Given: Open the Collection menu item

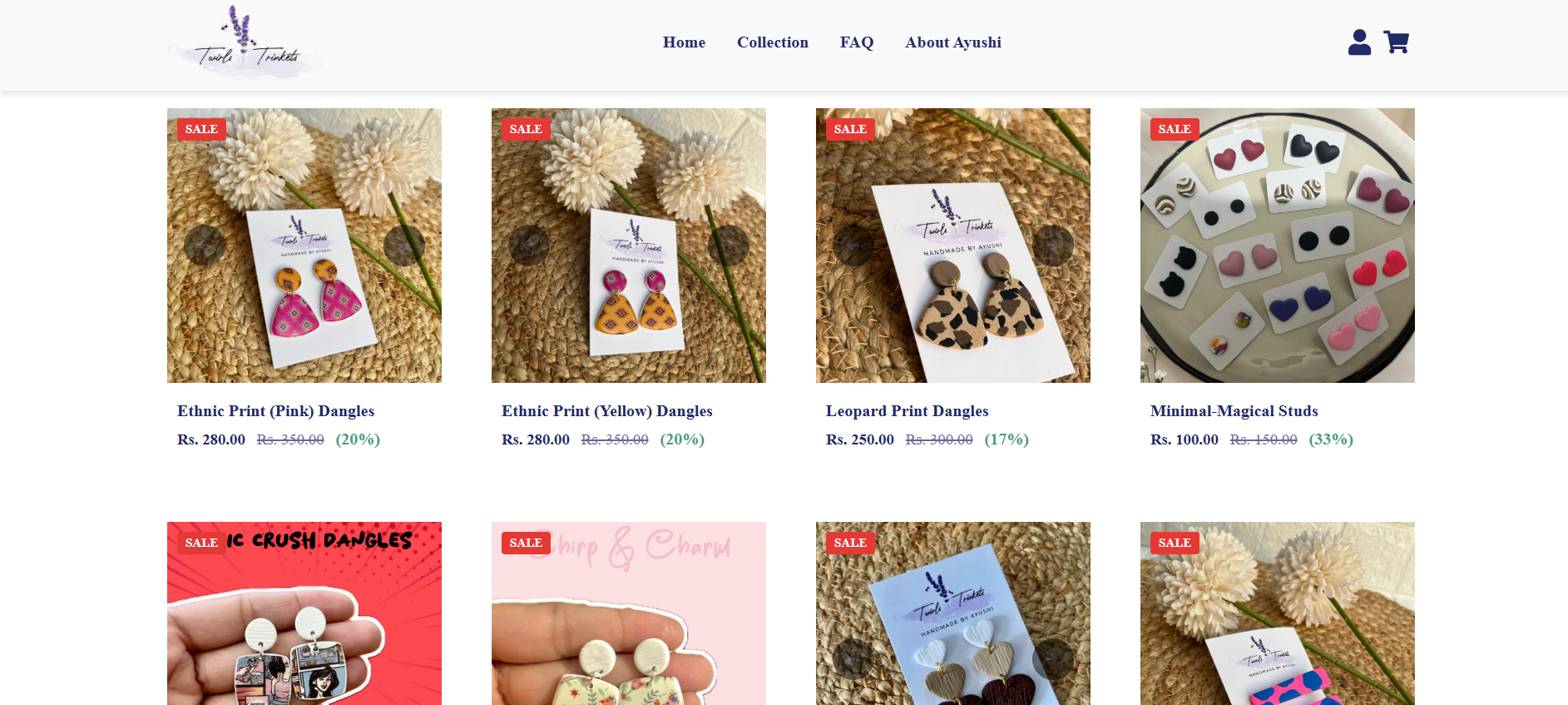Looking at the screenshot, I should [x=773, y=42].
